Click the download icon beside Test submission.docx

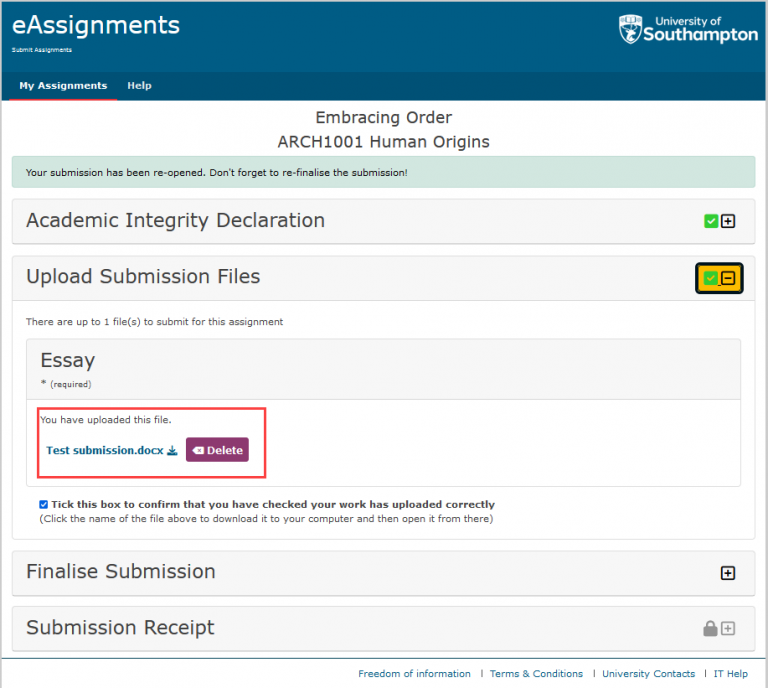(172, 451)
